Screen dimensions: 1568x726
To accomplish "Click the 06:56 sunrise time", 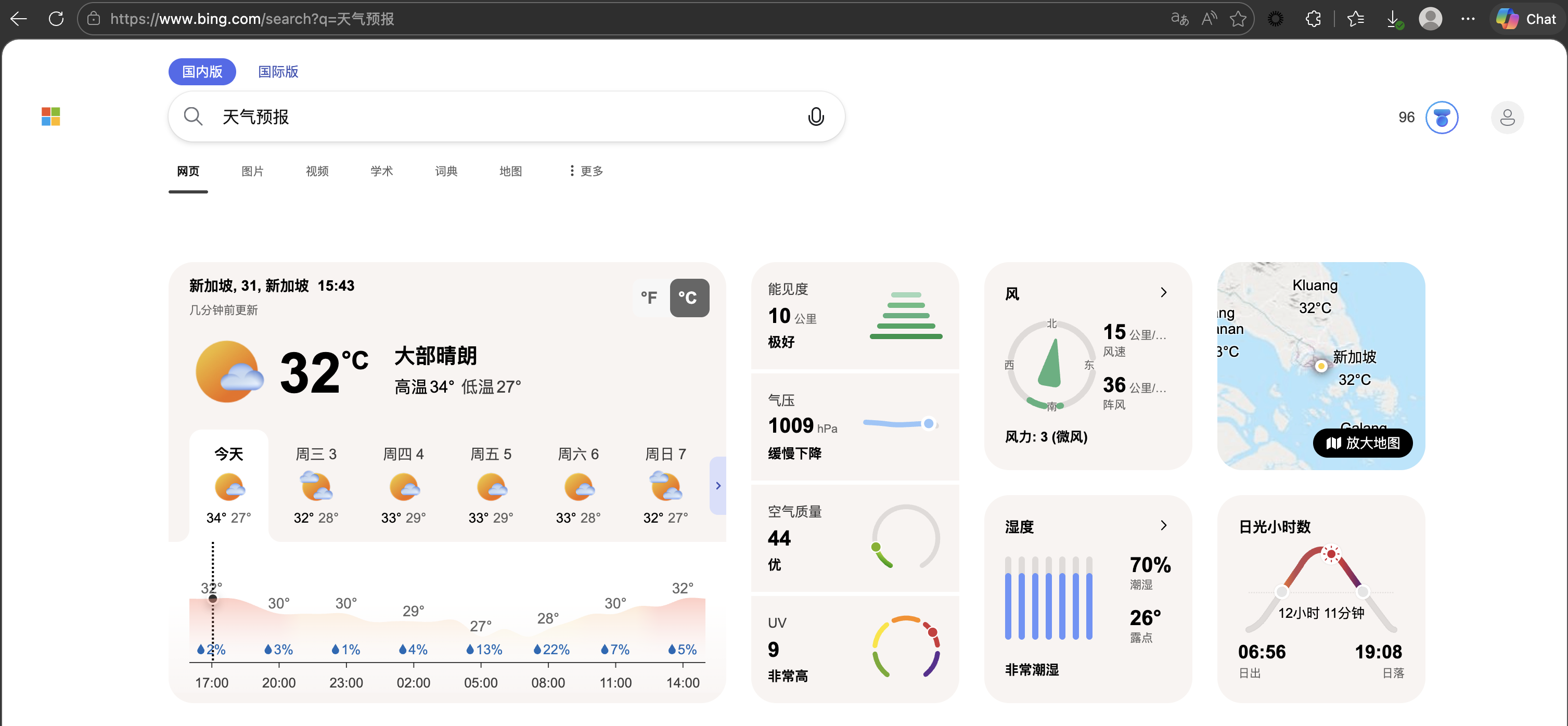I will [x=1262, y=652].
